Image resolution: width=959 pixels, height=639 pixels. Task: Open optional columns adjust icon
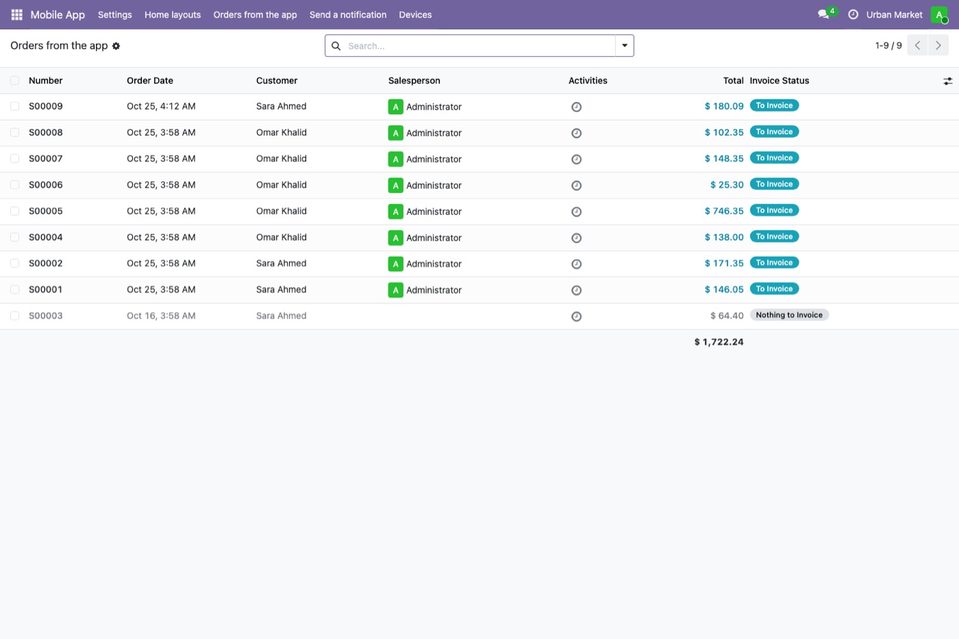click(x=947, y=81)
